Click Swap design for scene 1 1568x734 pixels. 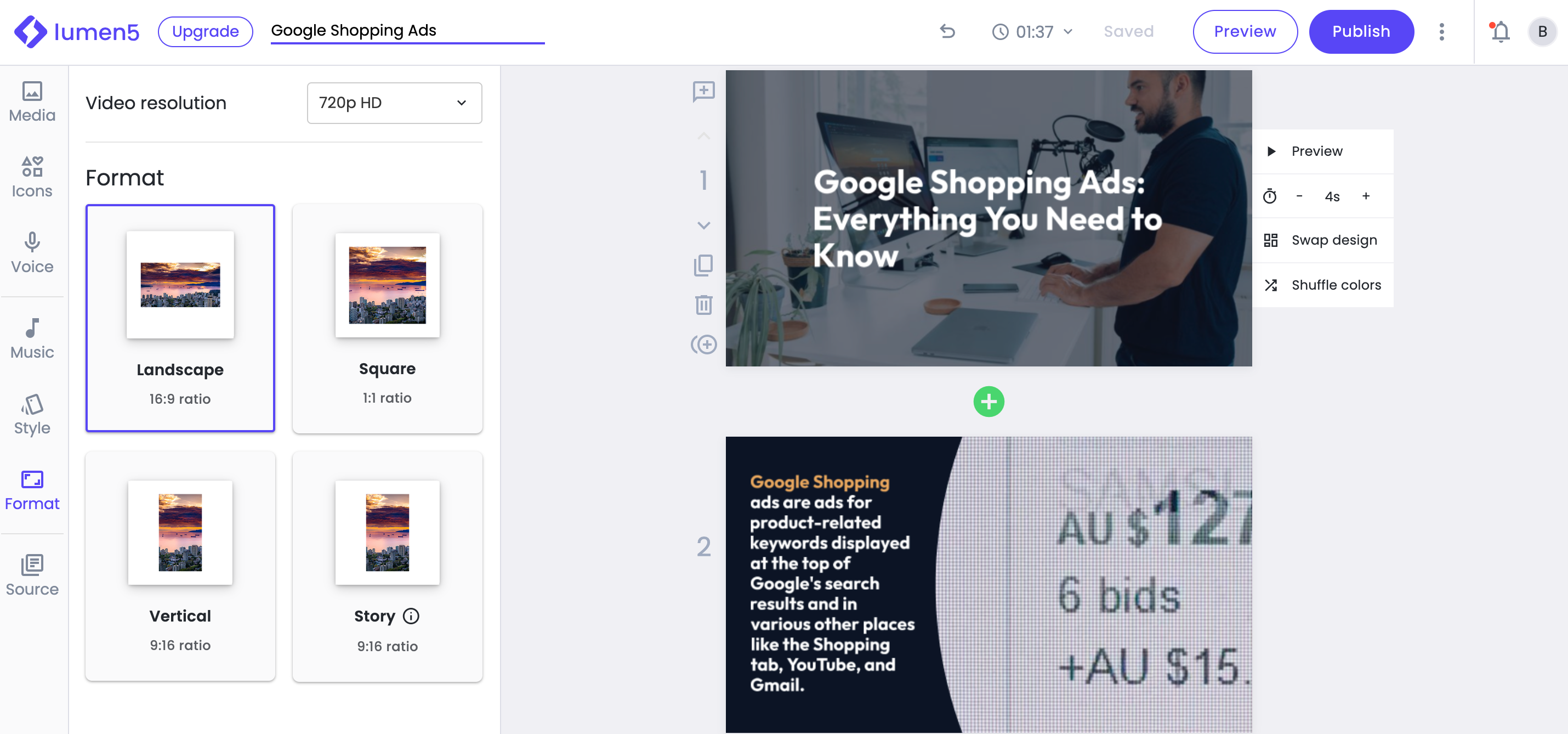(1323, 240)
